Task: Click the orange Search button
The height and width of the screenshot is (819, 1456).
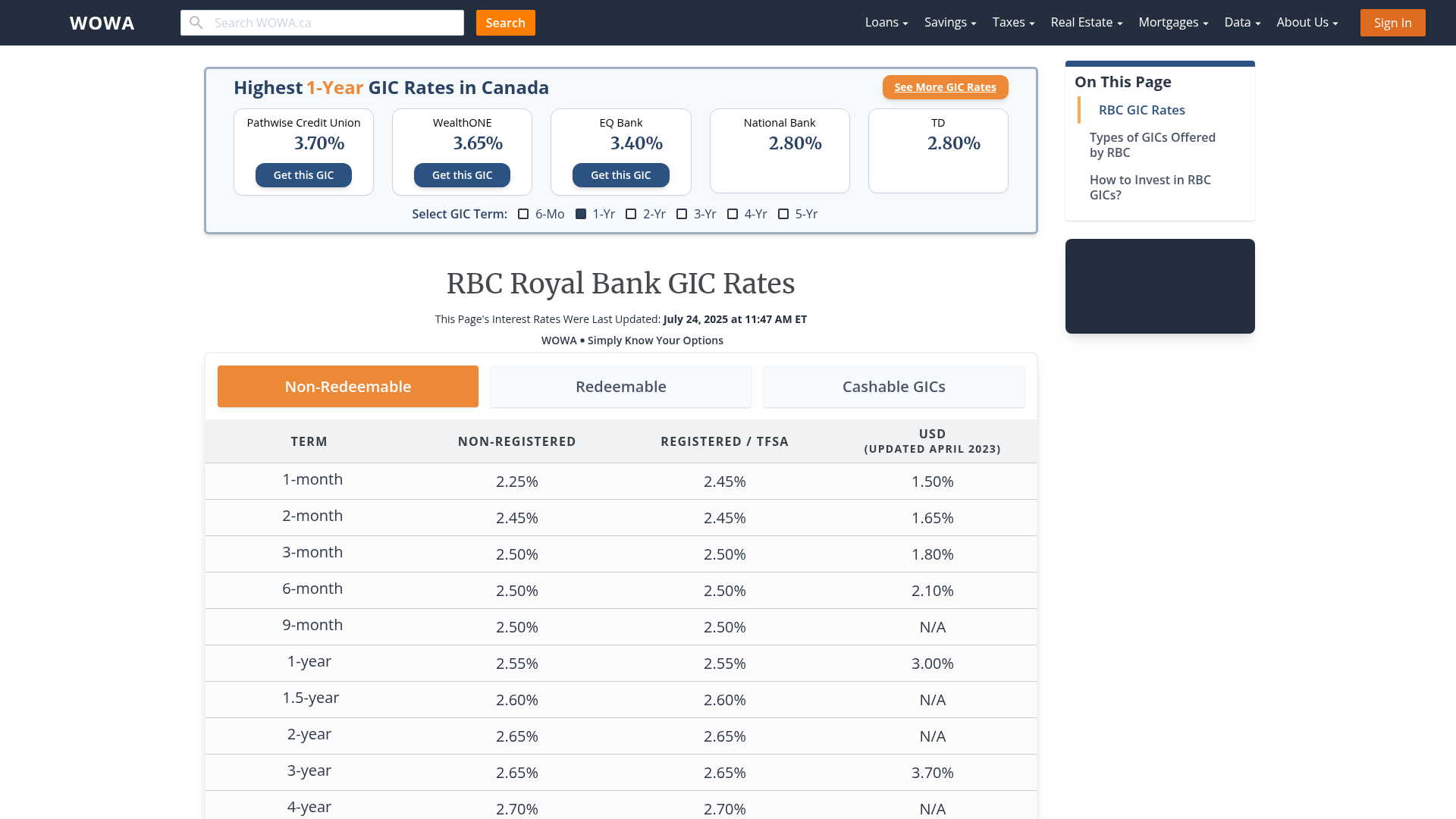Action: 506,23
